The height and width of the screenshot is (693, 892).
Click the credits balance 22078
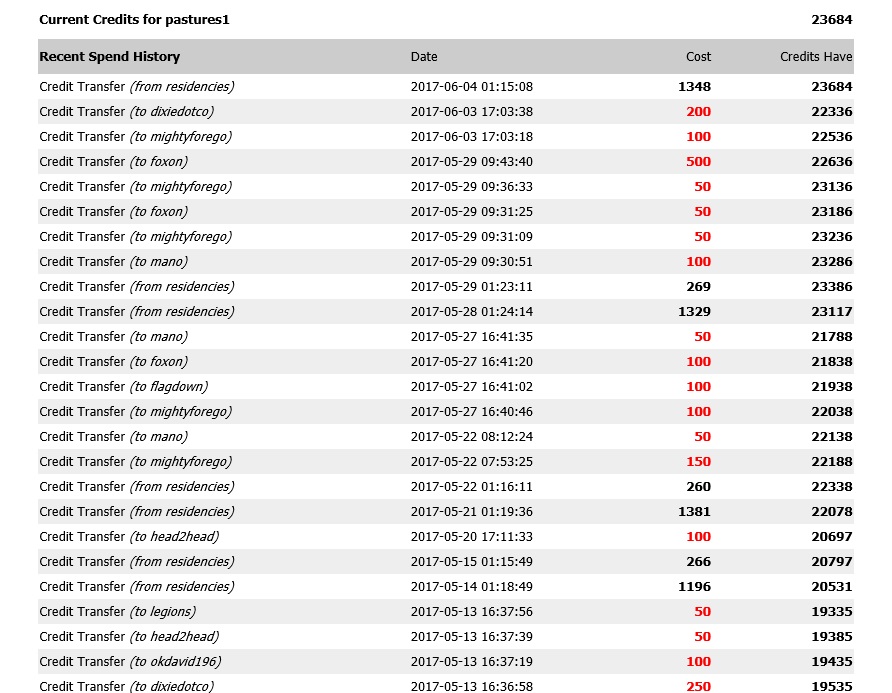831,512
